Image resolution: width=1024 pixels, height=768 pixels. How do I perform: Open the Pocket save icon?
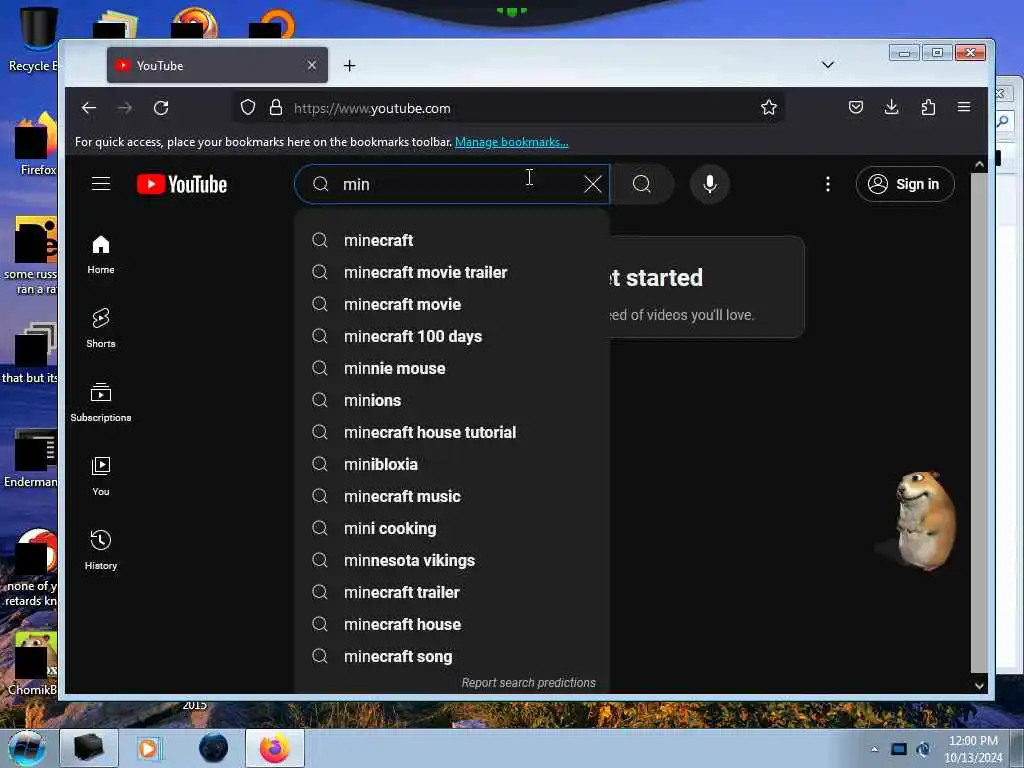click(856, 107)
